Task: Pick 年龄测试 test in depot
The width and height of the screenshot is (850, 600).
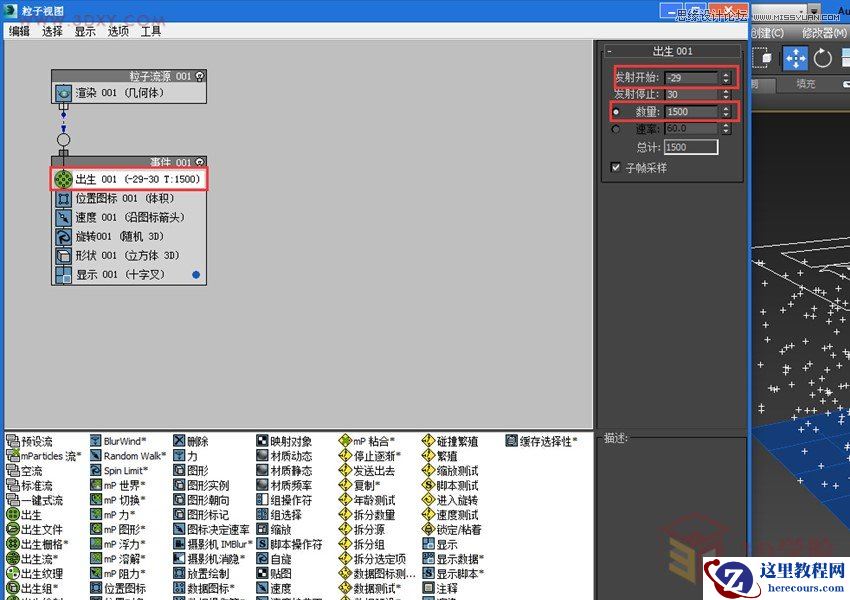Action: (367, 500)
